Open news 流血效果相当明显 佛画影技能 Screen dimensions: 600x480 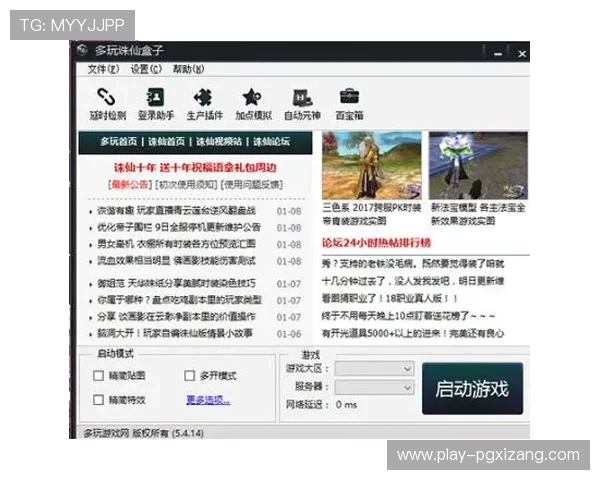(176, 261)
